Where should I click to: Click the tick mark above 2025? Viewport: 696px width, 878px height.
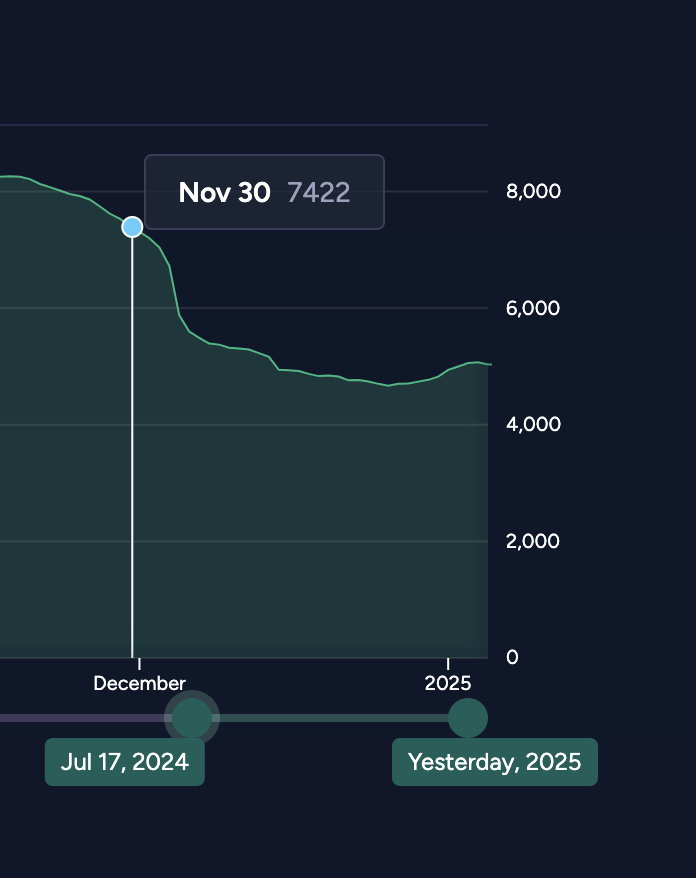coord(448,664)
